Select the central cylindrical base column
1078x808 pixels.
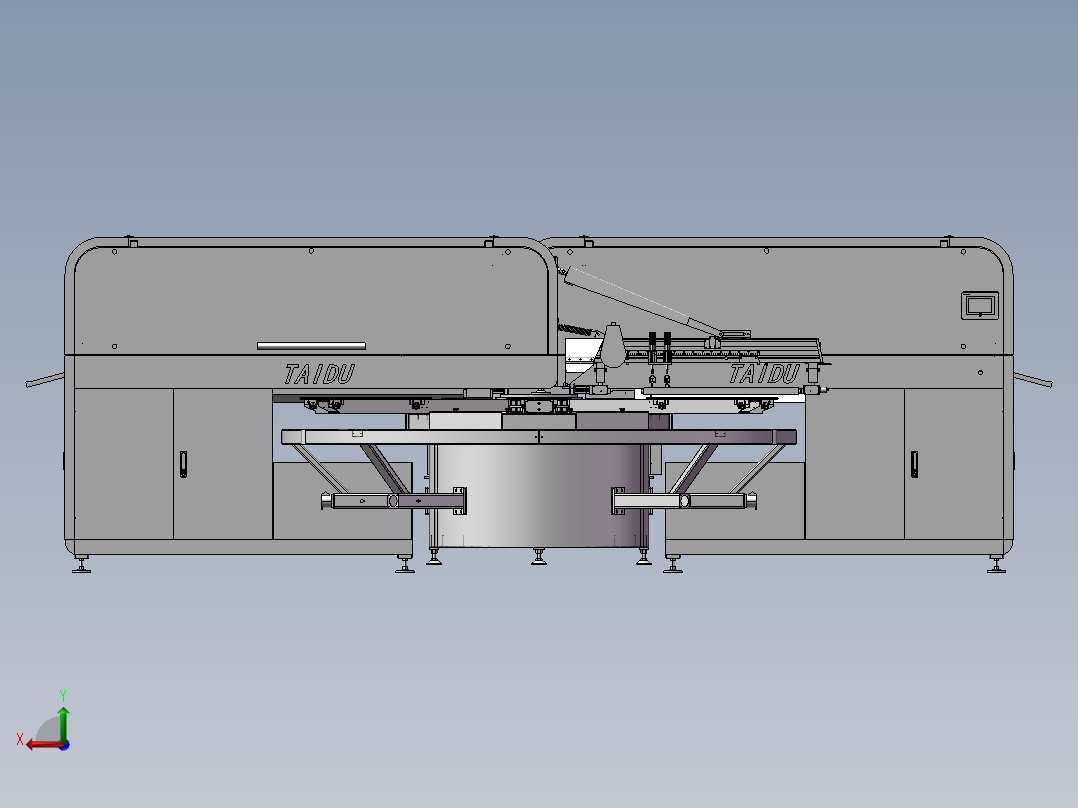(538, 495)
